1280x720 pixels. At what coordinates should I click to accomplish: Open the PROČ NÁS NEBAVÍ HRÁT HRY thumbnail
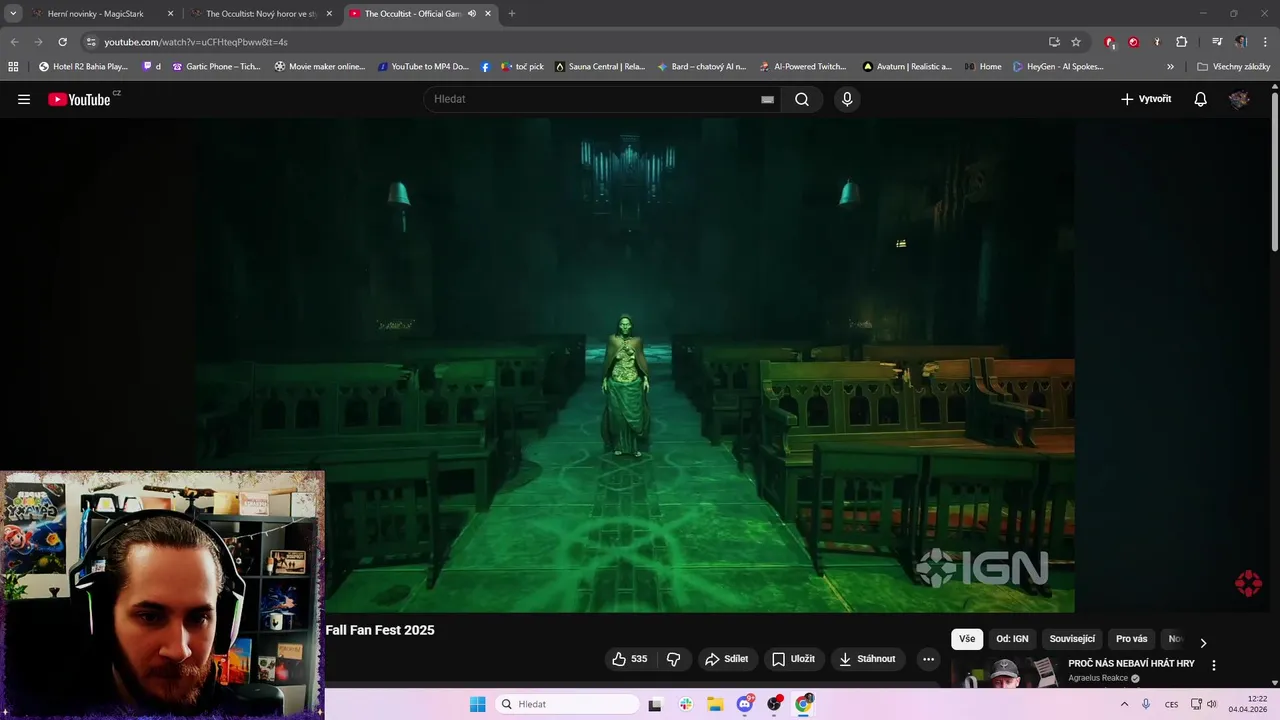coord(1005,672)
